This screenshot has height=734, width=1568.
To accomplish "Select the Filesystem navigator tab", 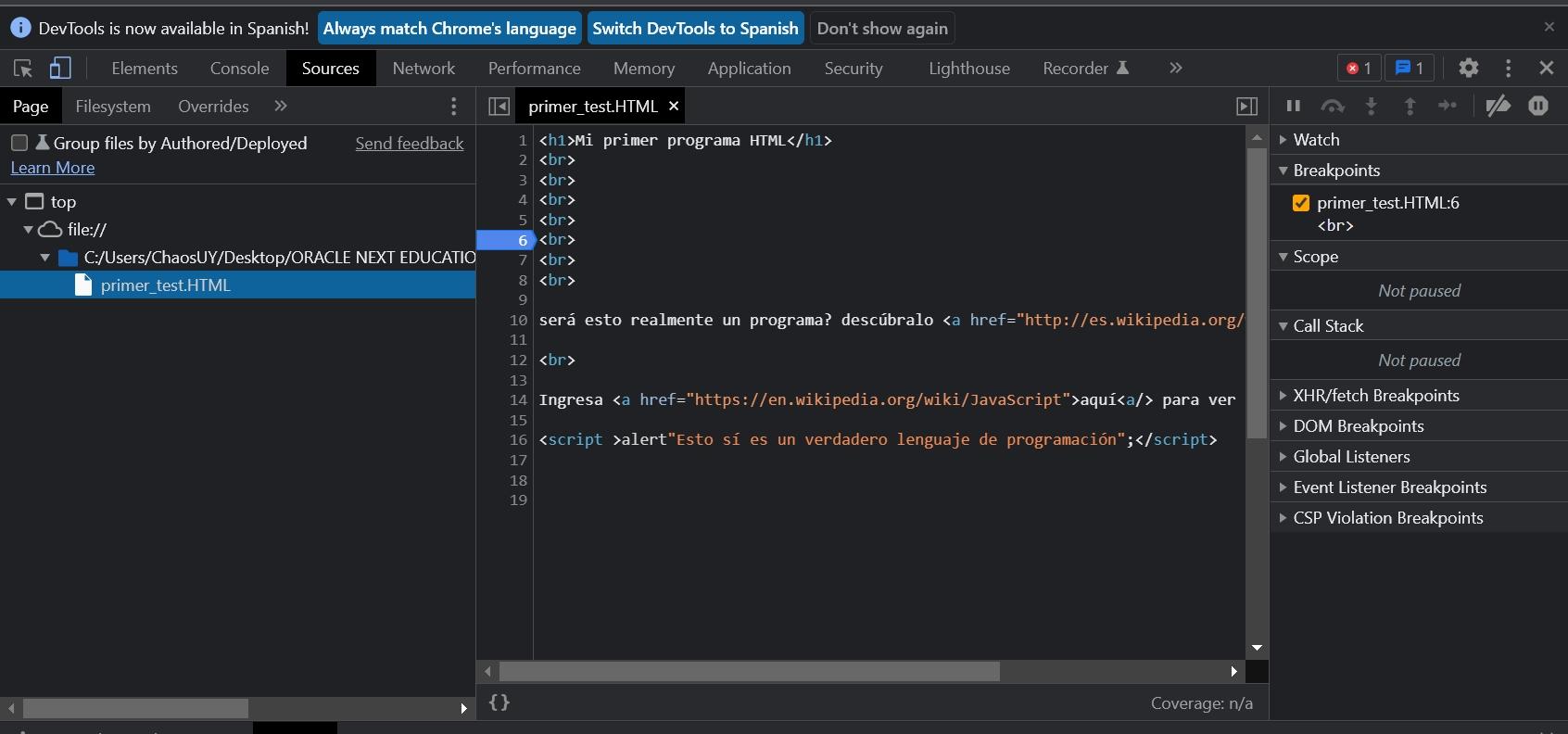I will click(113, 106).
